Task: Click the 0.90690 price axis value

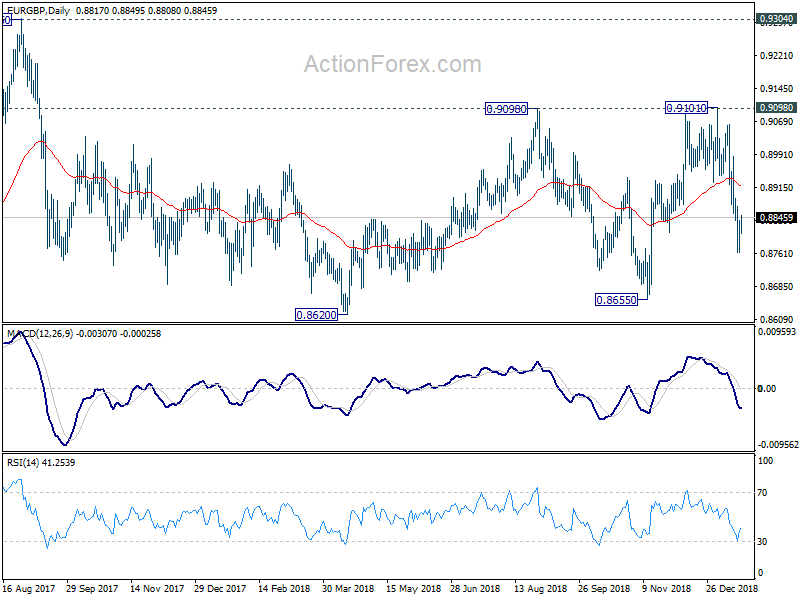Action: click(x=777, y=121)
